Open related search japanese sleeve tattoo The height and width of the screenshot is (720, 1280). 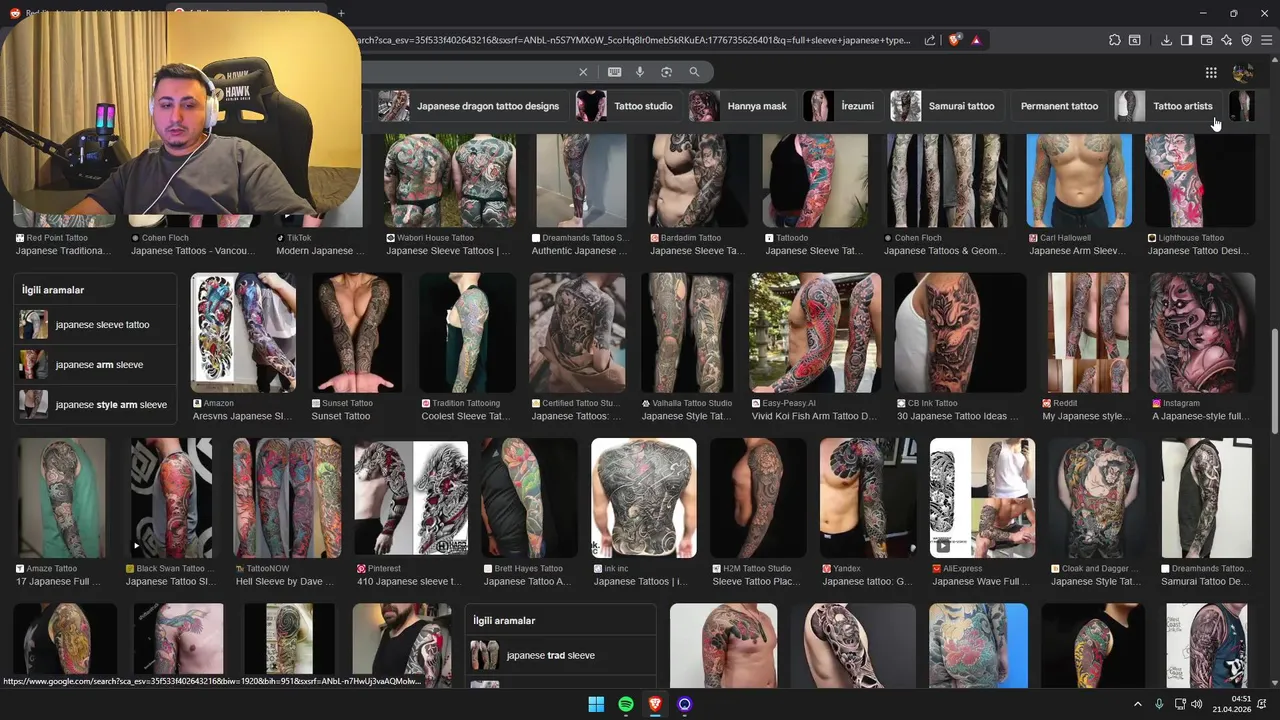coord(95,325)
